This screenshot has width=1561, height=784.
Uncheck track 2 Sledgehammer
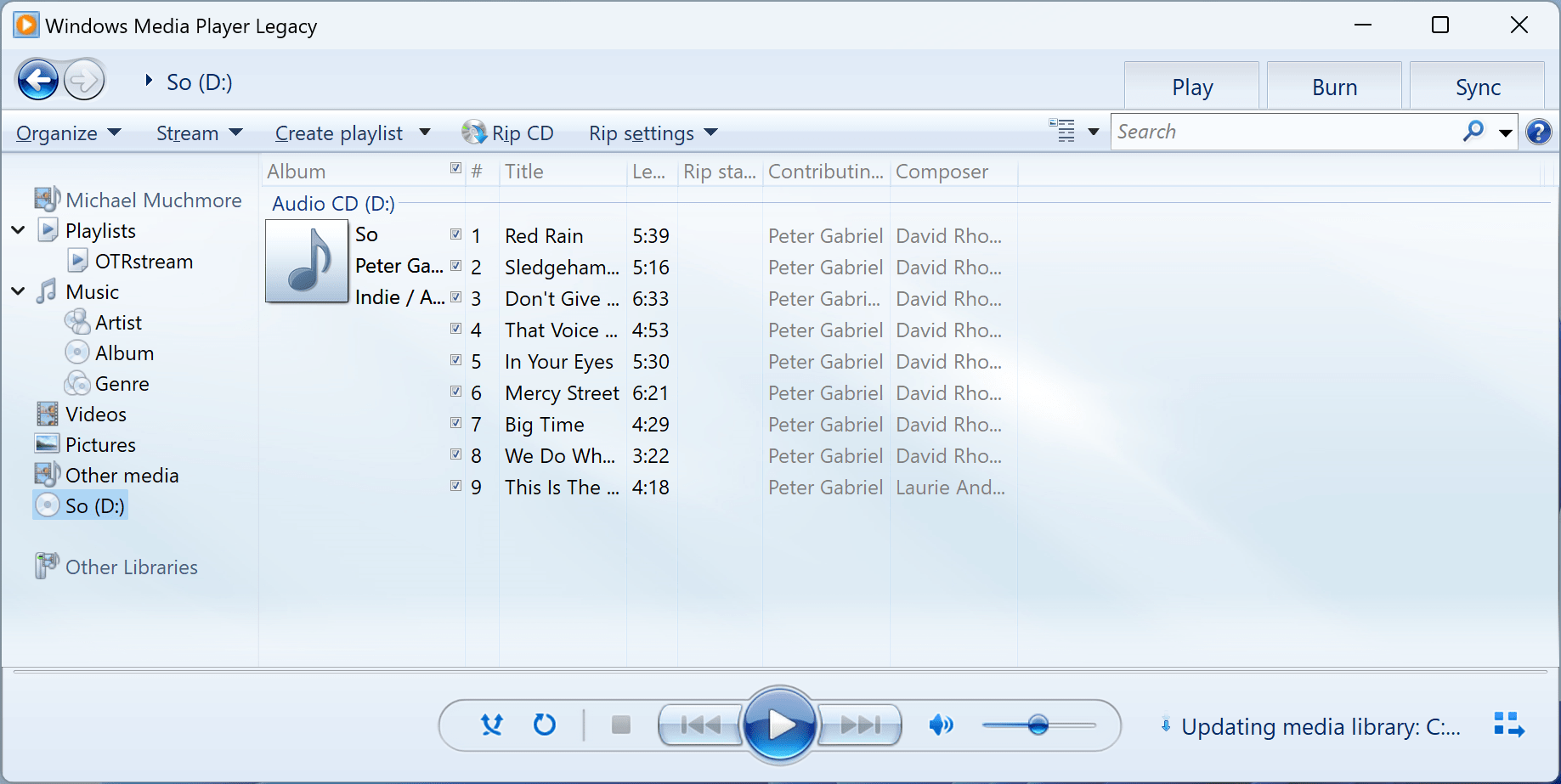point(456,266)
